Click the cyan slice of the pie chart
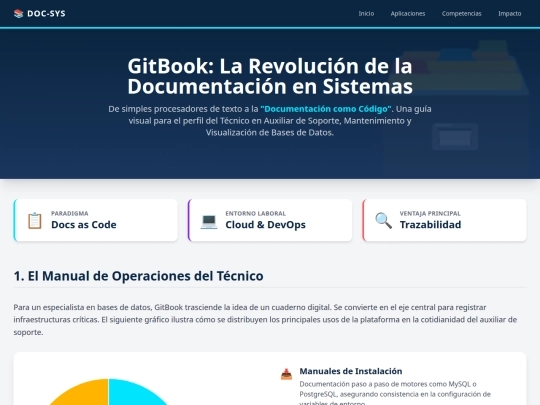 coord(133,394)
